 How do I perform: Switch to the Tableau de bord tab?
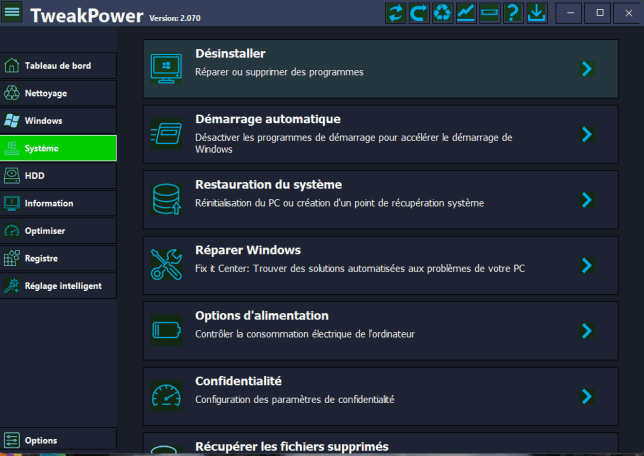tap(58, 66)
